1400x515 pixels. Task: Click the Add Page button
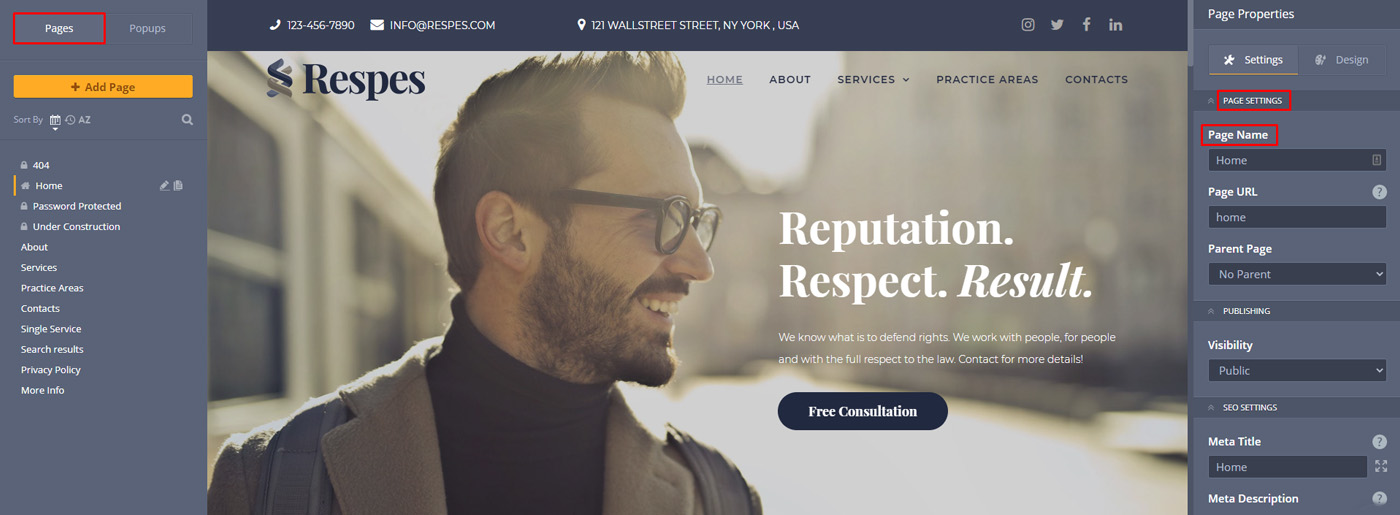click(103, 87)
